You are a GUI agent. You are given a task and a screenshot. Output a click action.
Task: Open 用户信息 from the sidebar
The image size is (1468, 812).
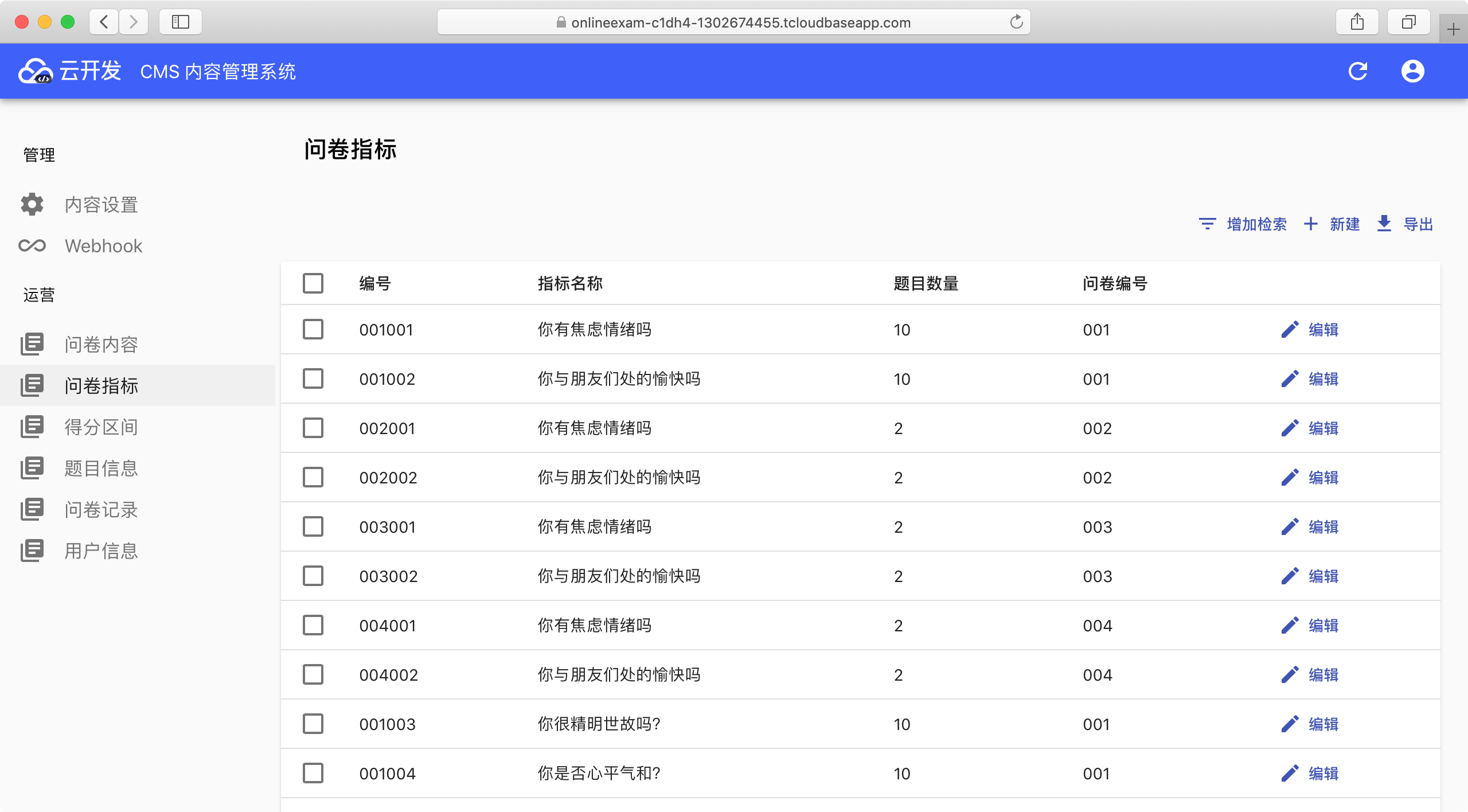click(x=101, y=551)
